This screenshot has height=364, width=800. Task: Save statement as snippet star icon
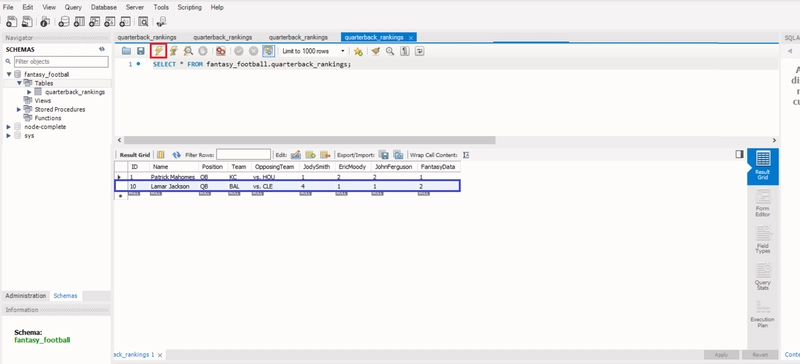358,51
